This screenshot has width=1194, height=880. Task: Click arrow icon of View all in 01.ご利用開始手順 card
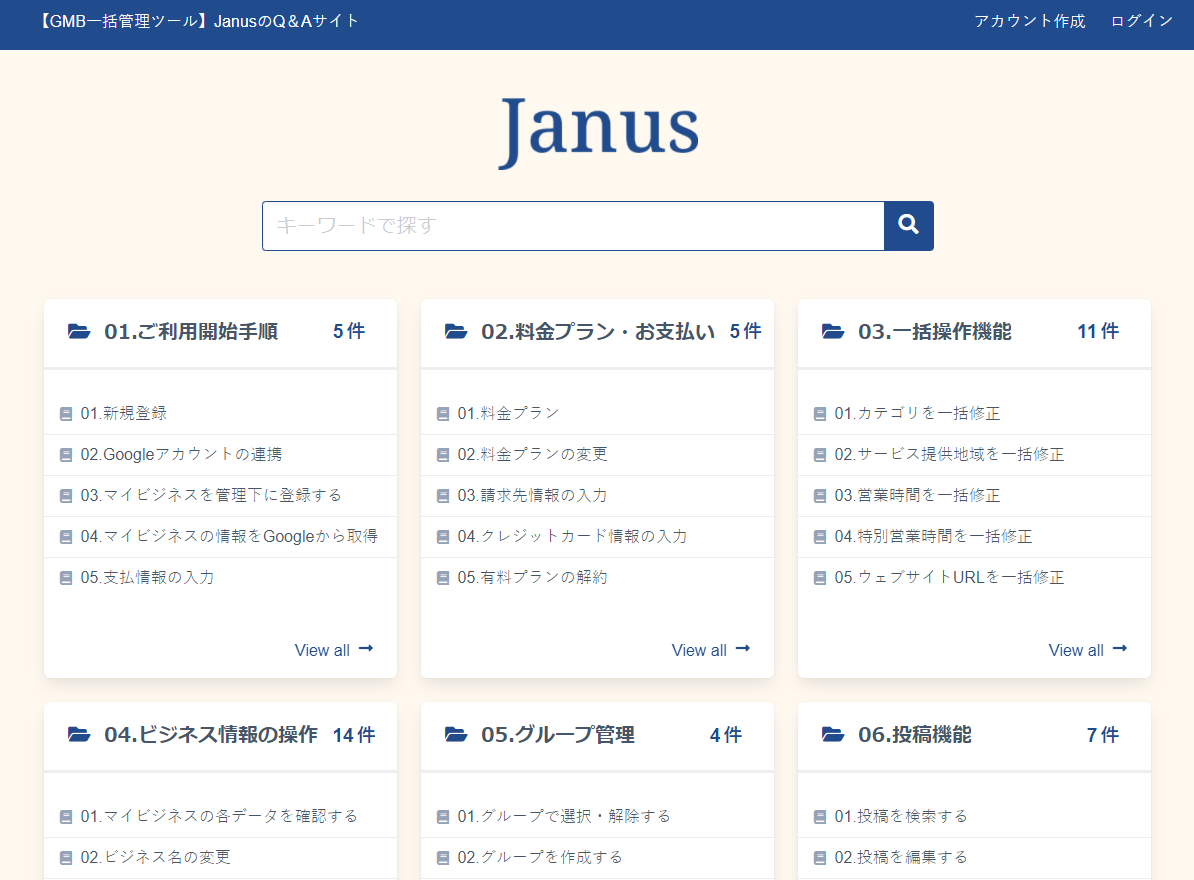pos(366,649)
